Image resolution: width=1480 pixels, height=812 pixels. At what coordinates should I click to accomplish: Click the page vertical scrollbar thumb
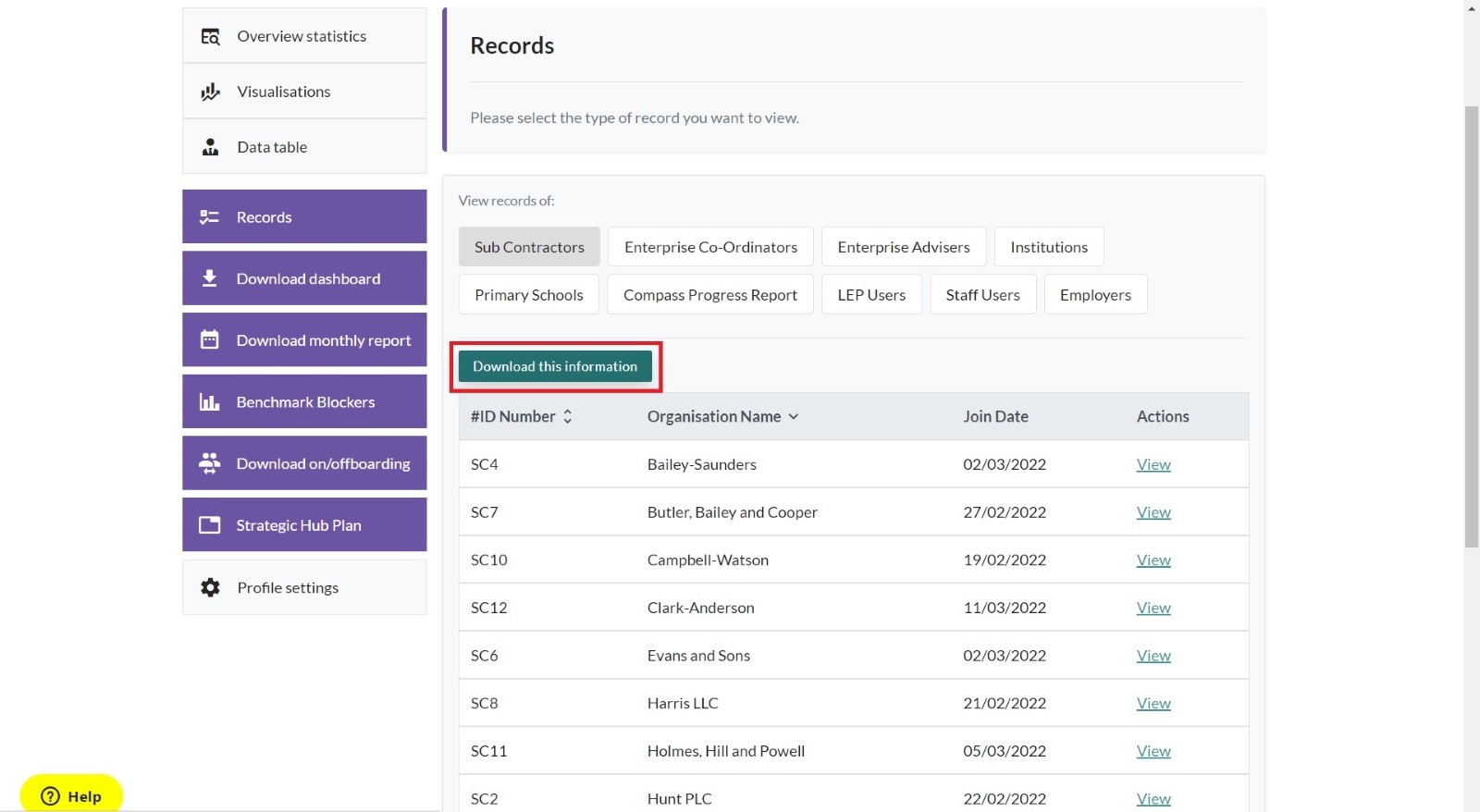[x=1472, y=327]
